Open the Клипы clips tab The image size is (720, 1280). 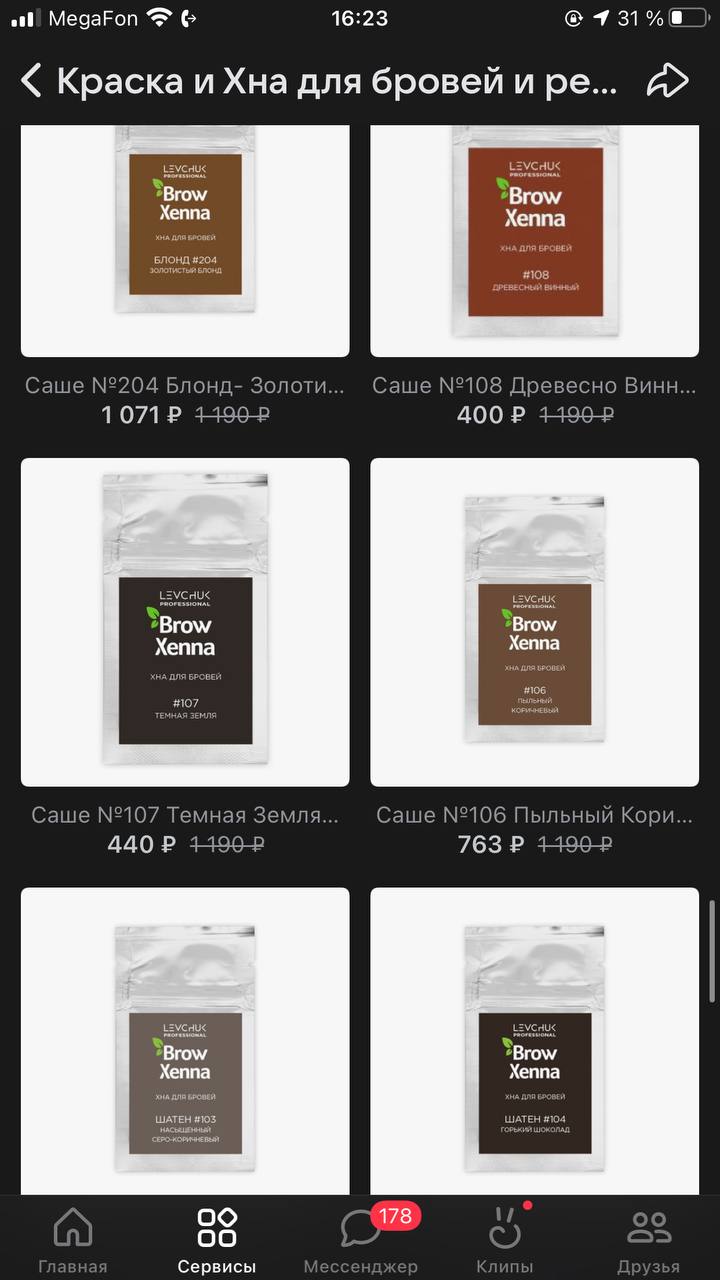pos(505,1240)
